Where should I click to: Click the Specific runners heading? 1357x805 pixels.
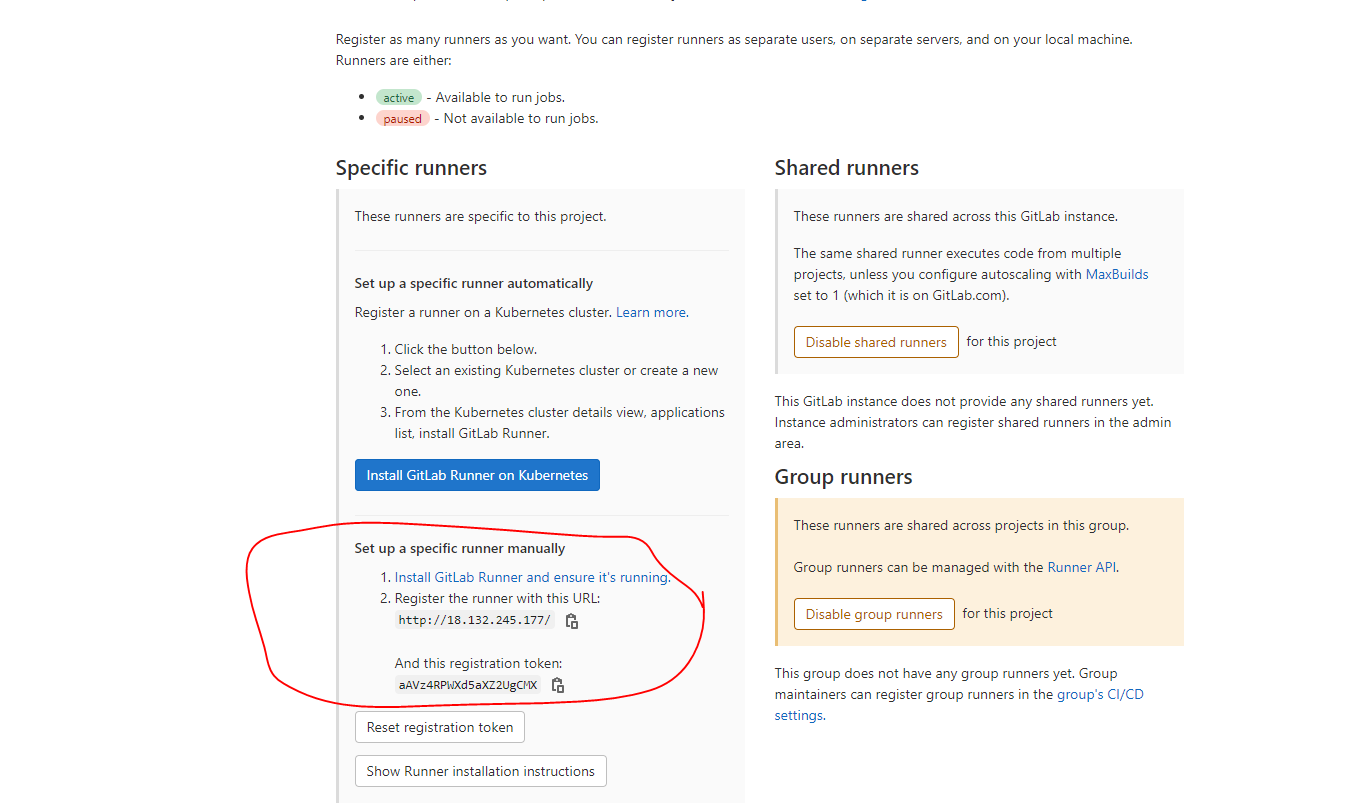(x=411, y=168)
